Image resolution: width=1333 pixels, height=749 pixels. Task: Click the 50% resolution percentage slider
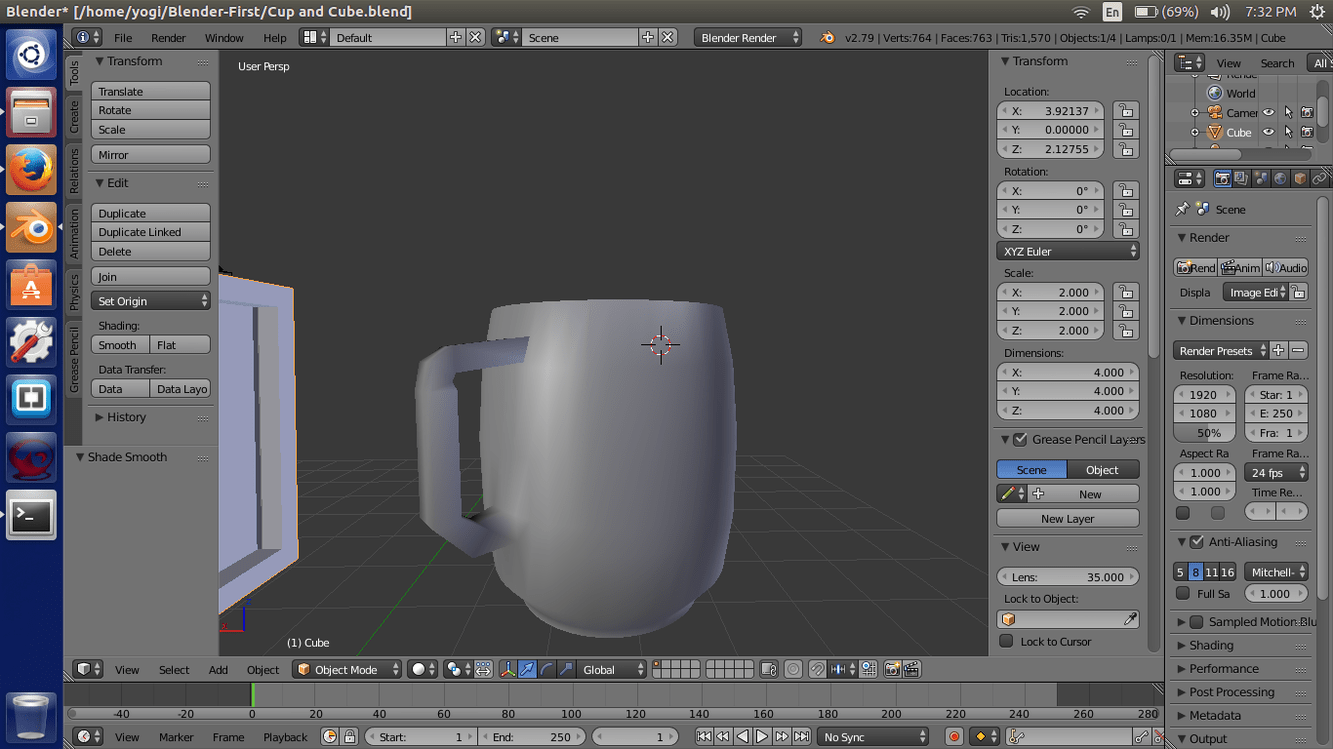1207,433
